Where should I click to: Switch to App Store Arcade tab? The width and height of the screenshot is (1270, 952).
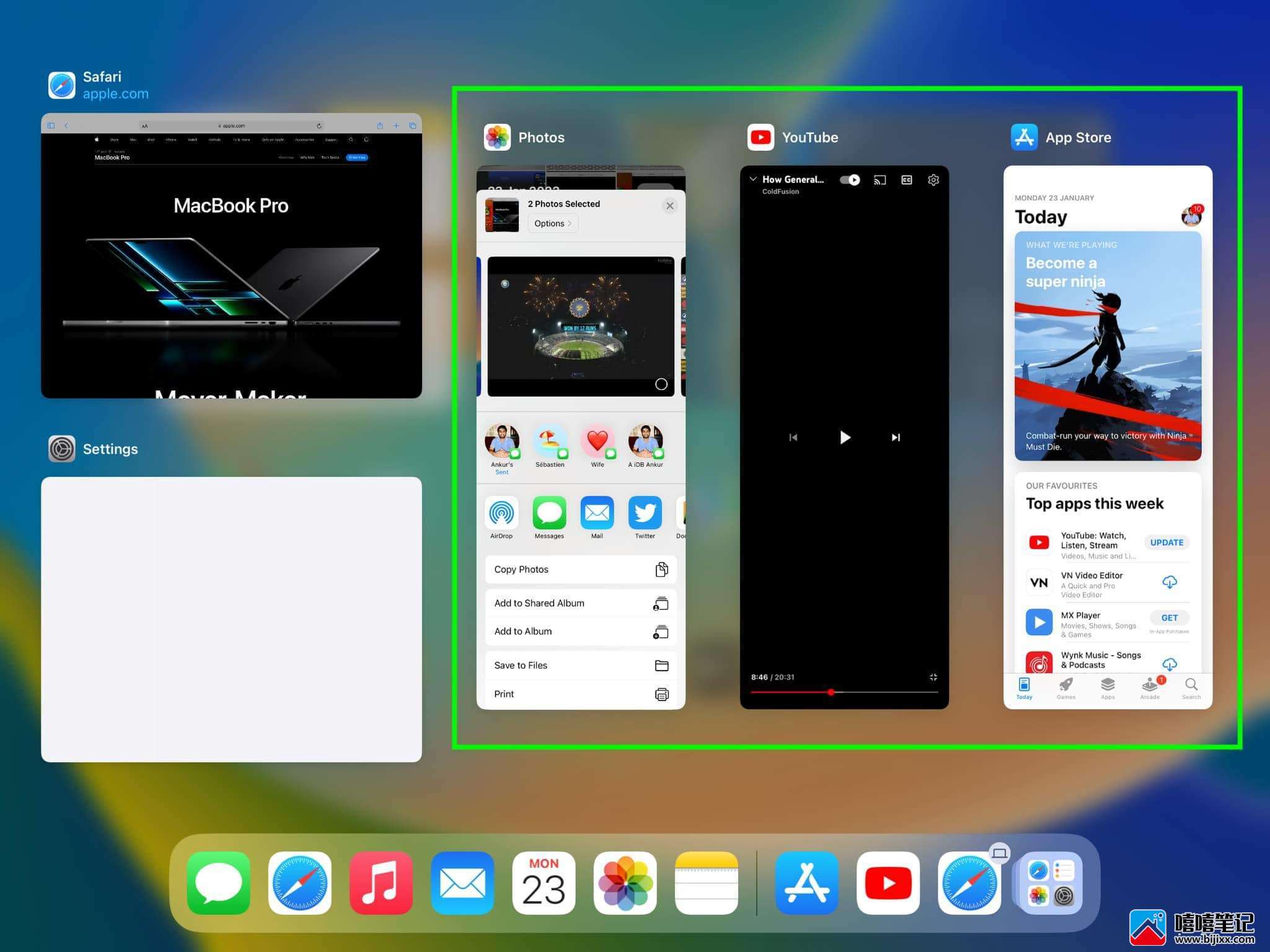point(1150,689)
